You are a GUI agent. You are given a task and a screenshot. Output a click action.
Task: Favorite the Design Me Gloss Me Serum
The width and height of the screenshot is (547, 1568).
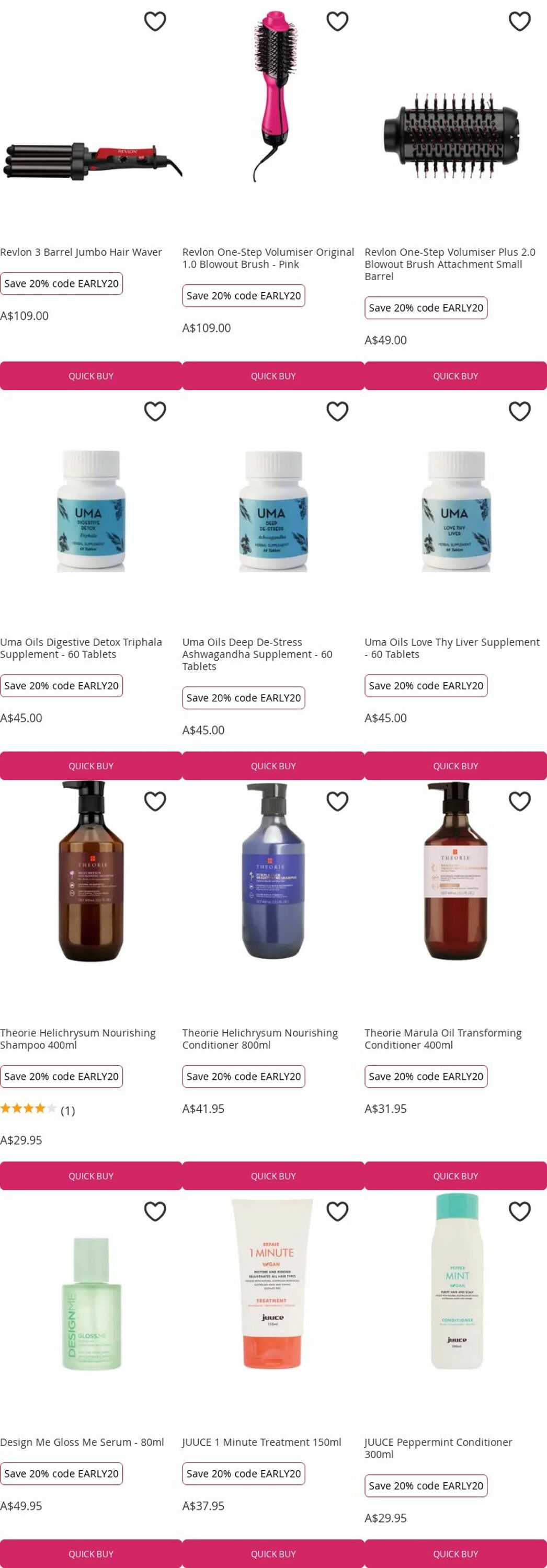(155, 1212)
